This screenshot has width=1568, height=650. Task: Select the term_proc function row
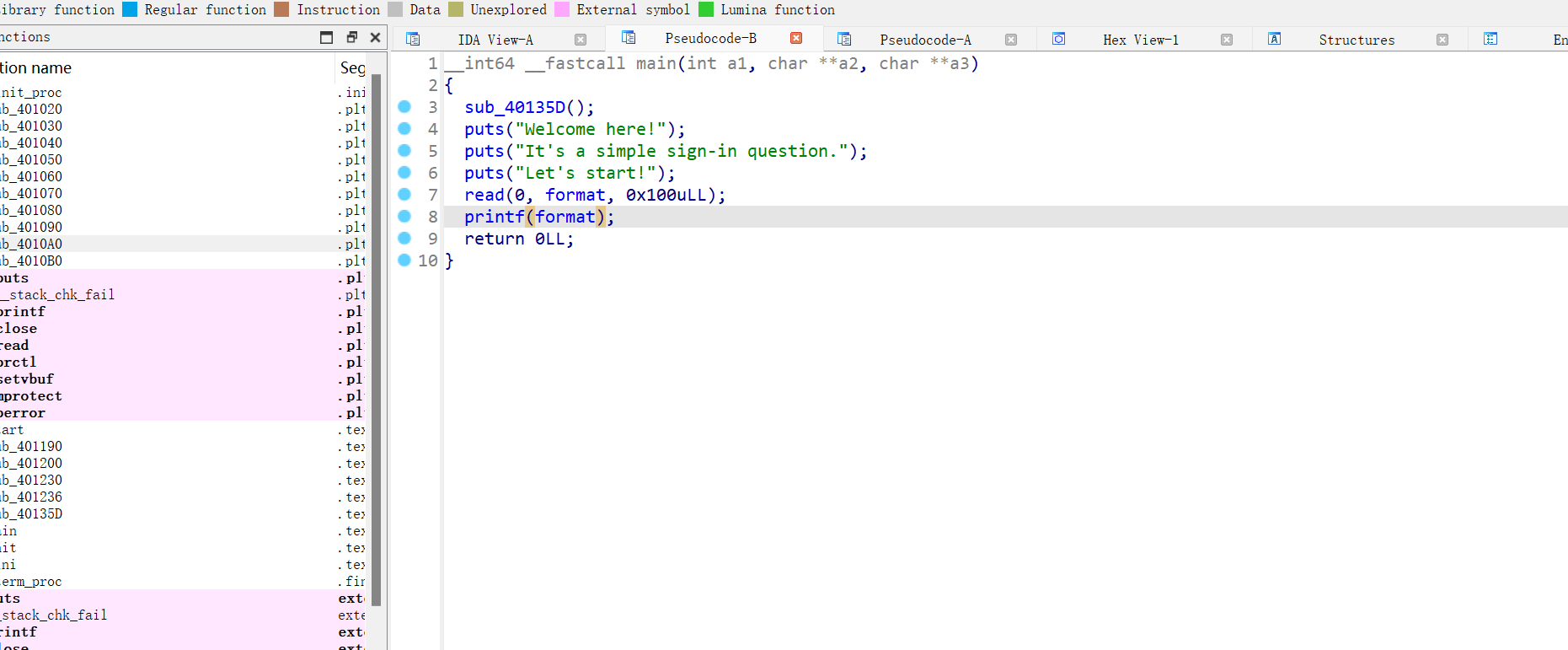coord(184,581)
